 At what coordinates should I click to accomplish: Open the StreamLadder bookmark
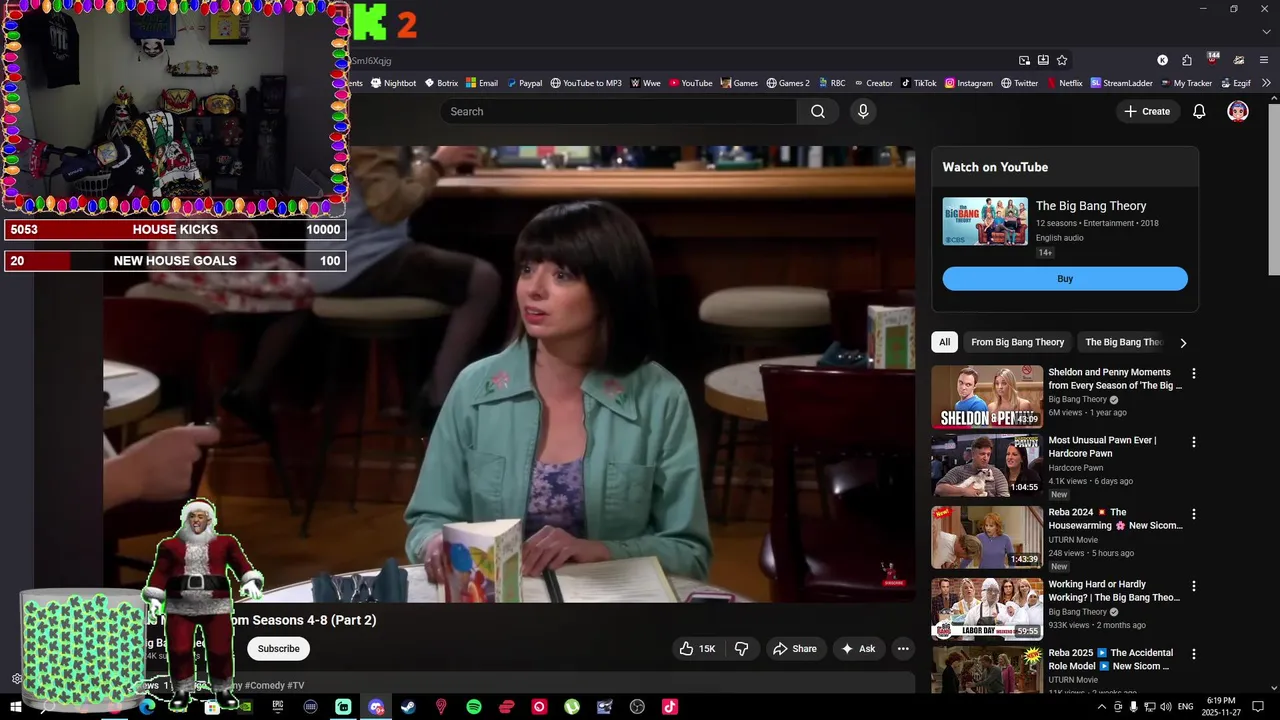coord(1121,83)
